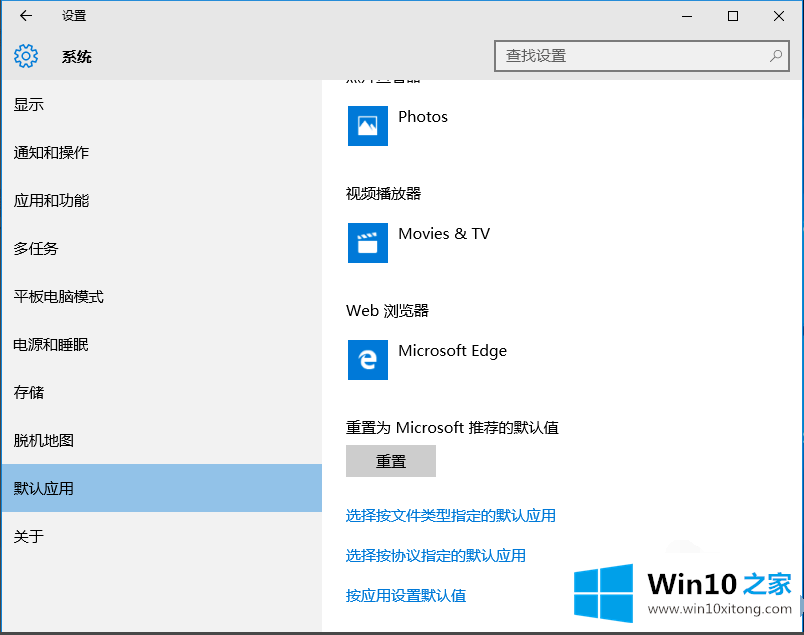Minimize the Settings window

point(687,16)
